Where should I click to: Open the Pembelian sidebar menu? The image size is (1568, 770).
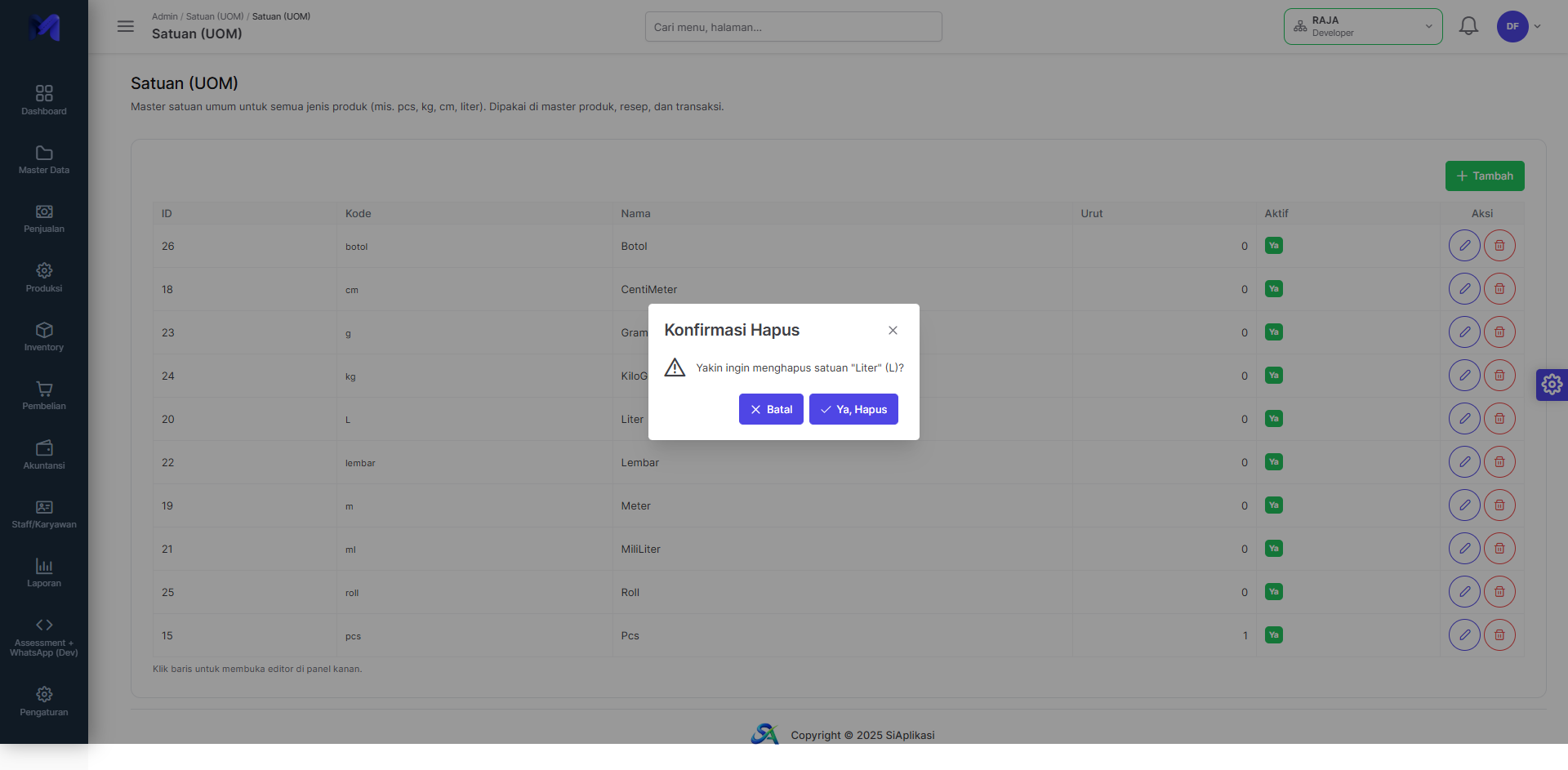tap(44, 395)
